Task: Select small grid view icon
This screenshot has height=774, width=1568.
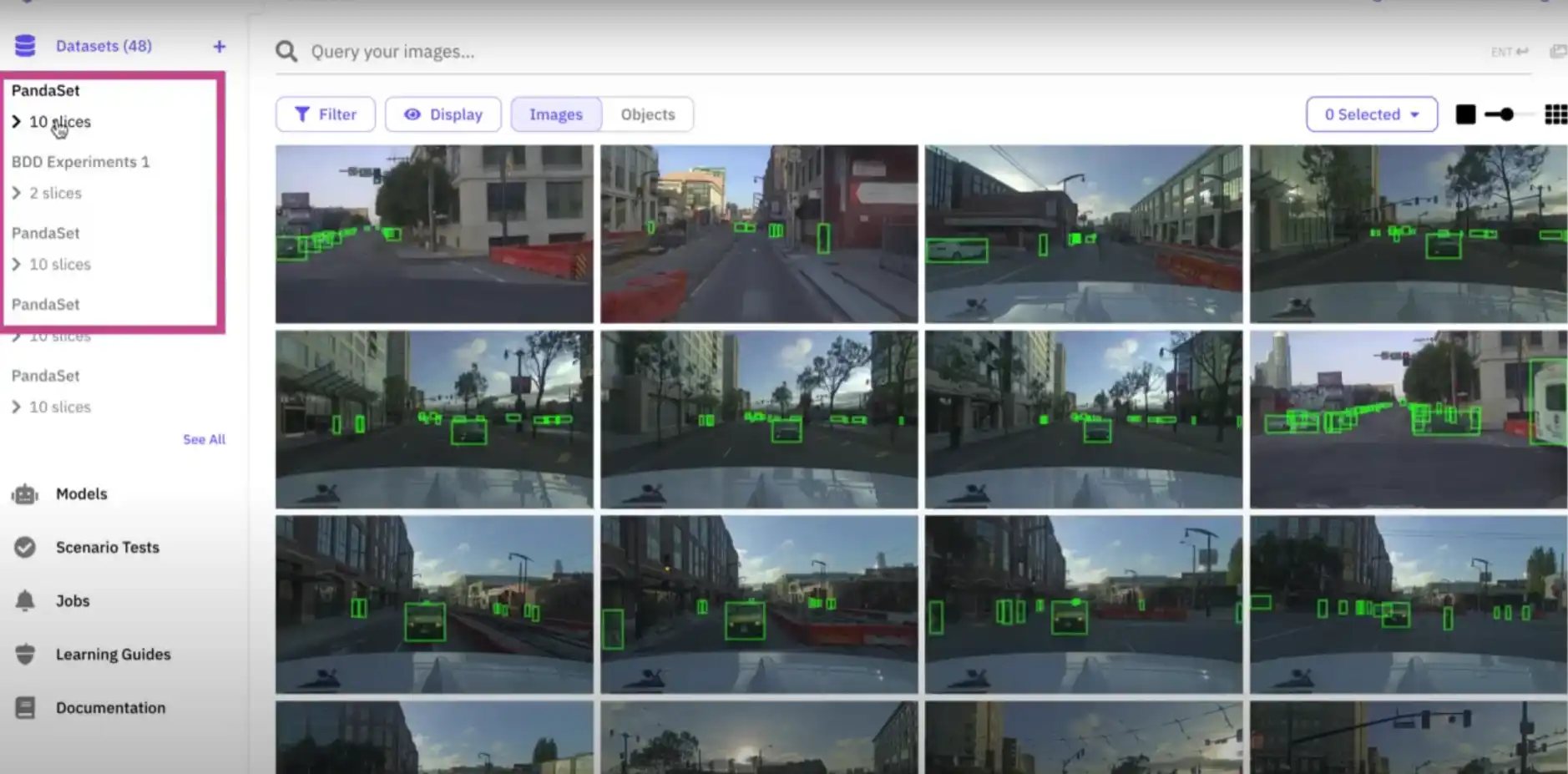Action: [1555, 114]
